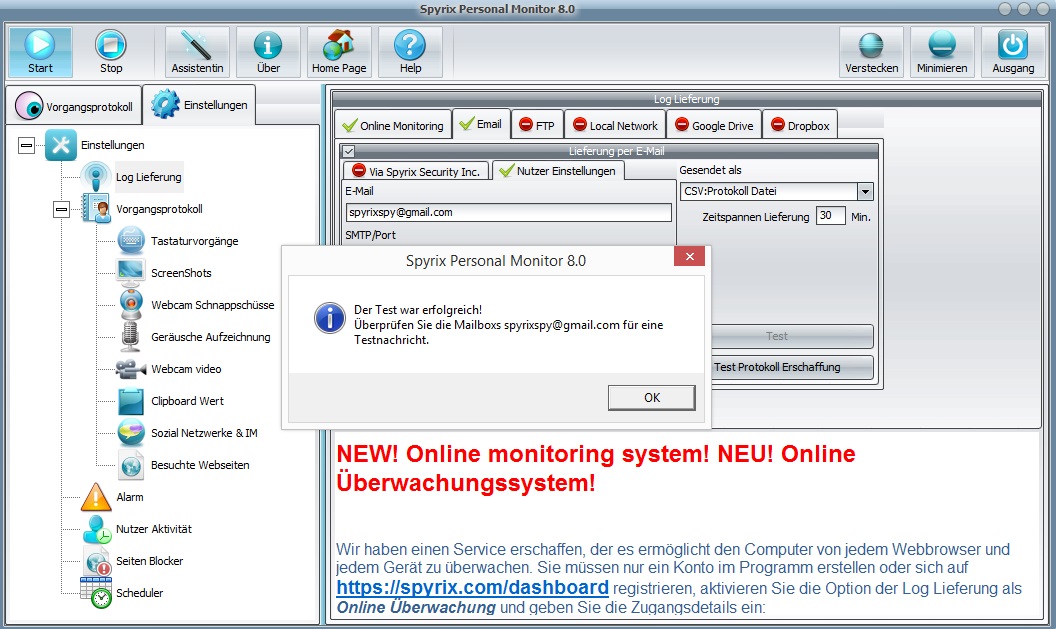Image resolution: width=1056 pixels, height=629 pixels.
Task: Open Sozial Netzwerke & IM chat icon
Action: [x=131, y=432]
